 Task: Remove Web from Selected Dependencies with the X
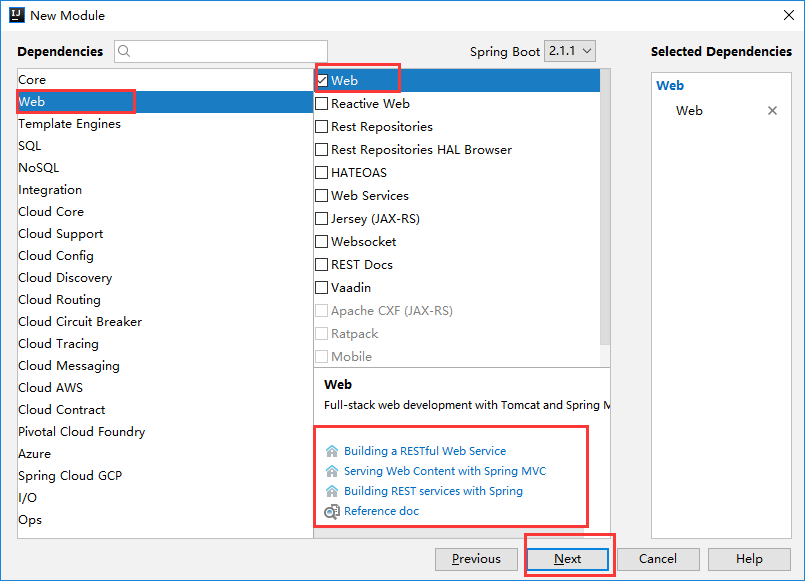pyautogui.click(x=772, y=110)
